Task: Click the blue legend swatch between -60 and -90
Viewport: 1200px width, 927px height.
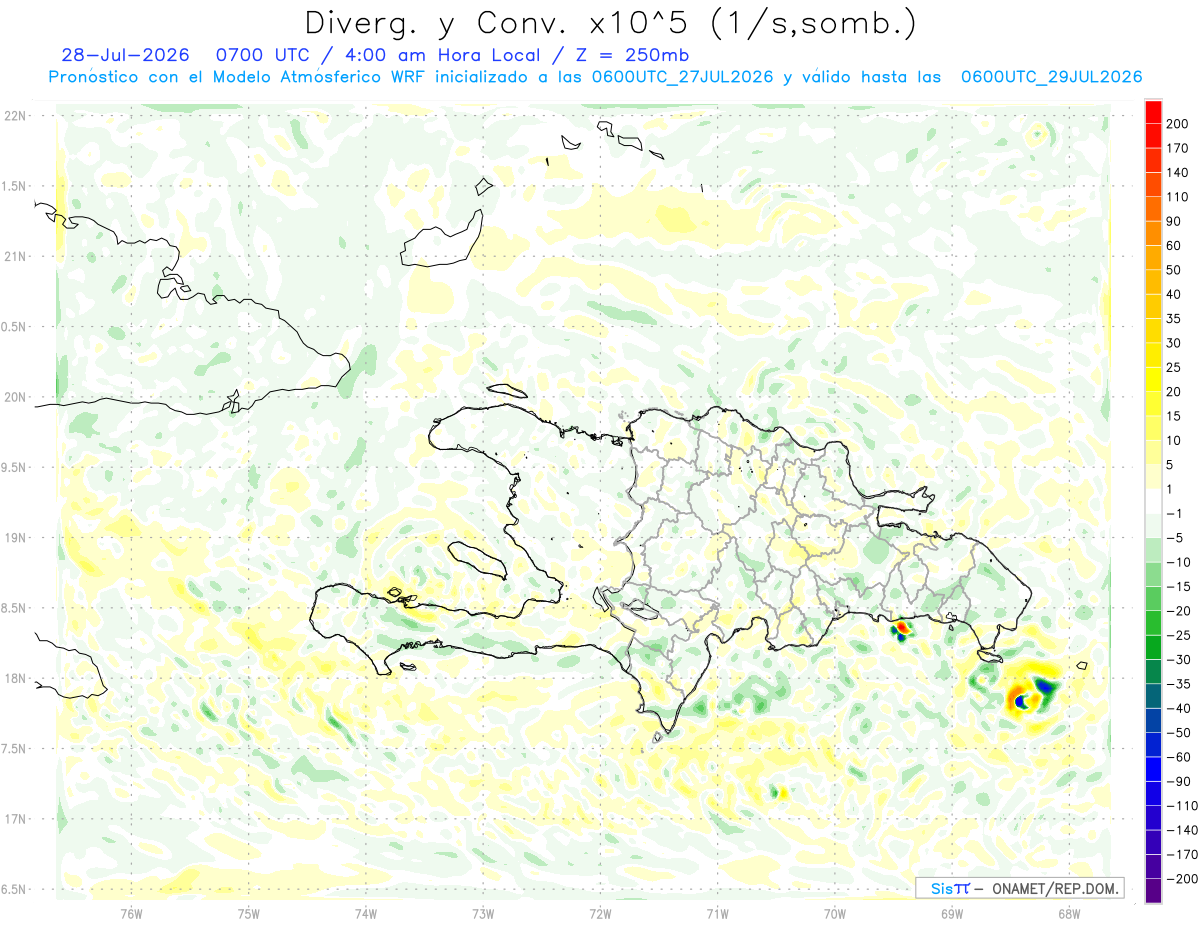Action: pos(1153,770)
